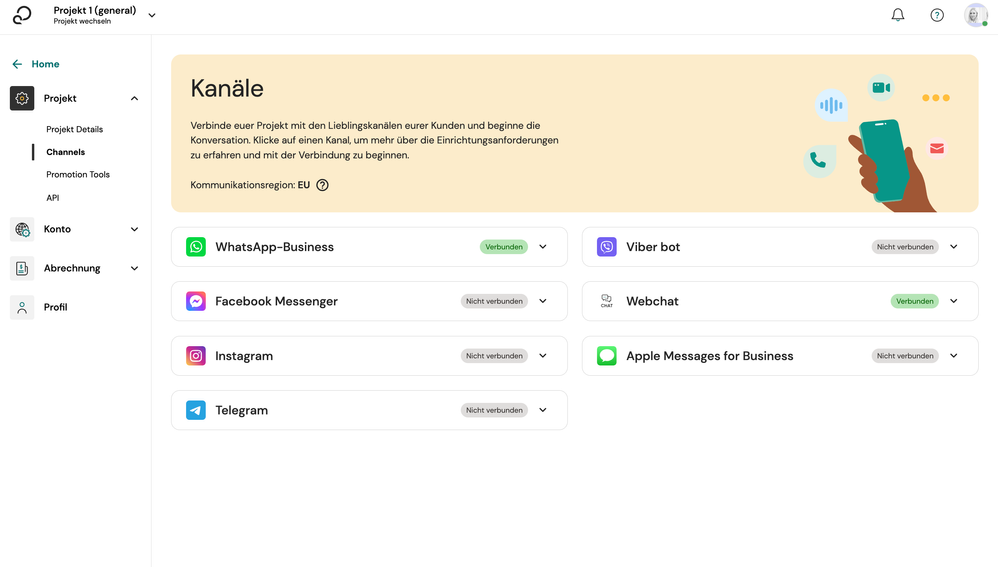Show info about Kommunikationsregion EU
Image resolution: width=998 pixels, height=567 pixels.
tap(322, 185)
